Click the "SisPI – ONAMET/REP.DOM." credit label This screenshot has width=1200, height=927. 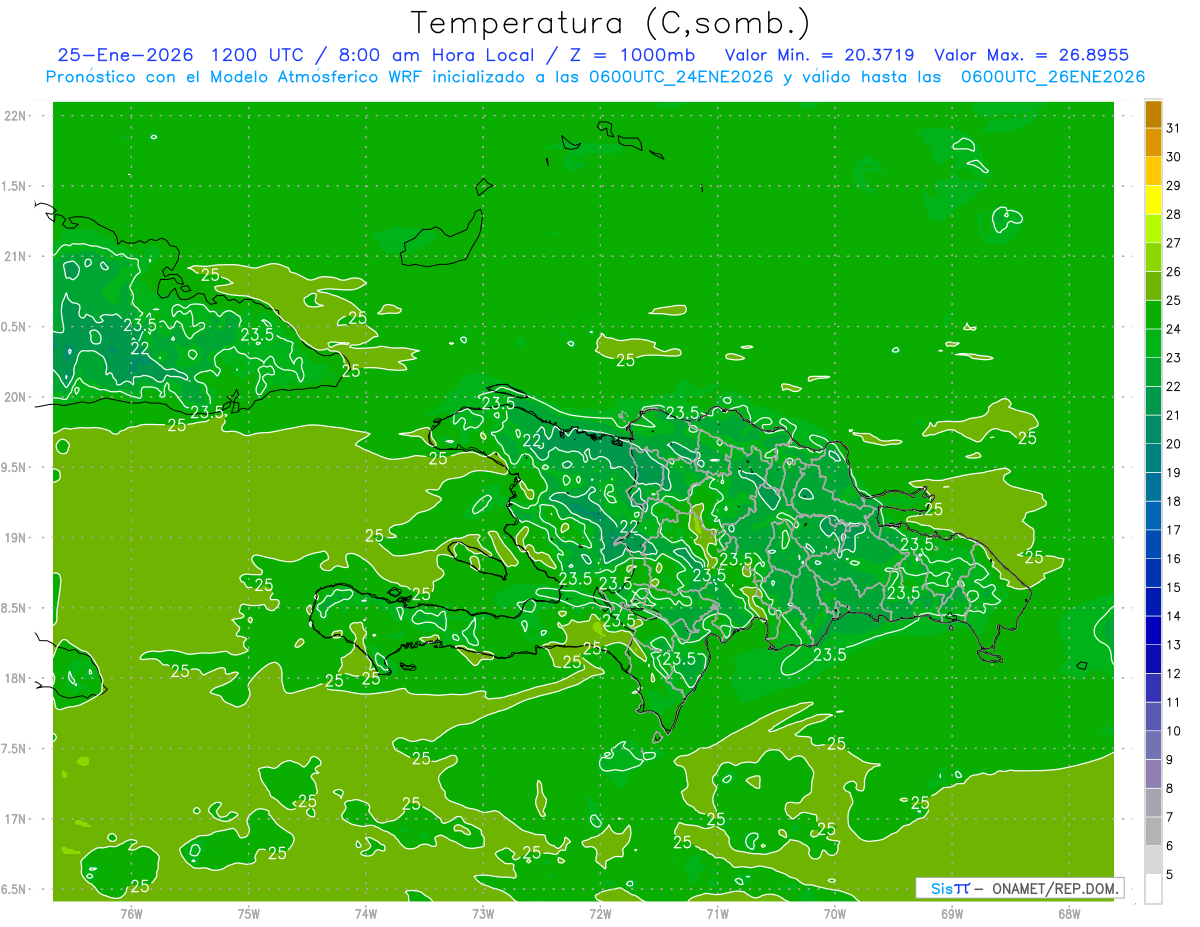tap(1020, 888)
